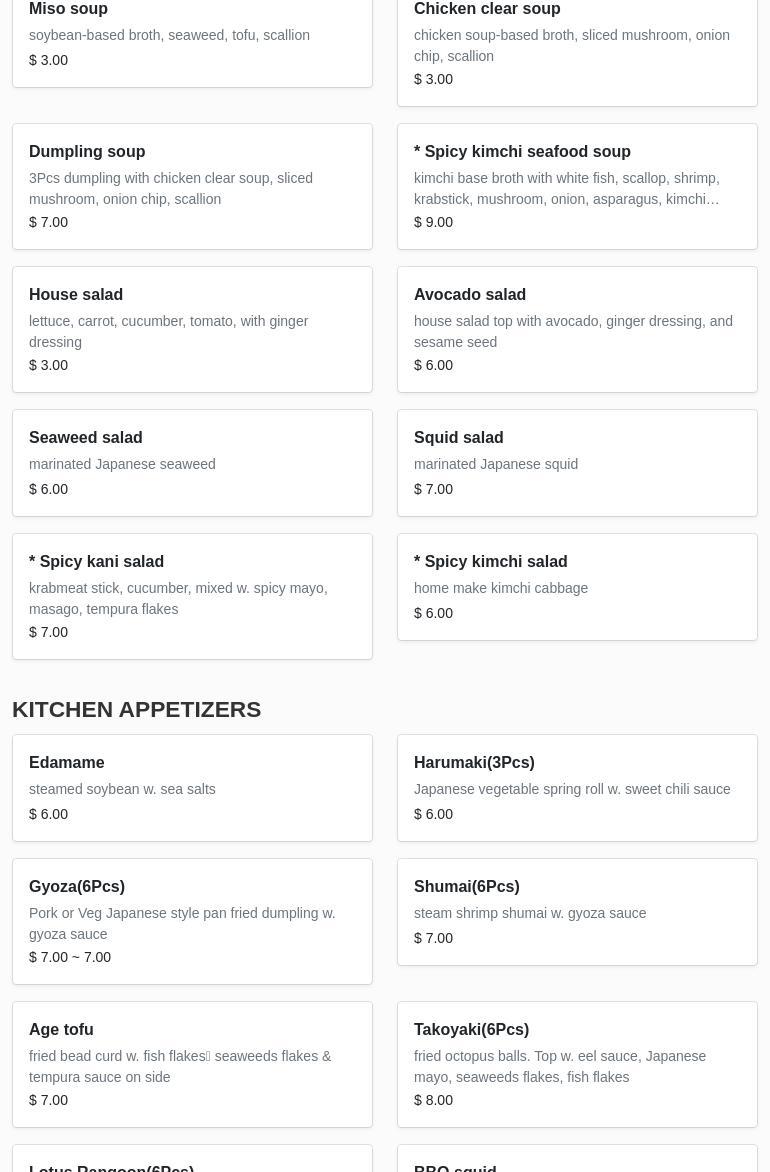Open the Seaweed salad card
The image size is (770, 1172).
click(192, 462)
